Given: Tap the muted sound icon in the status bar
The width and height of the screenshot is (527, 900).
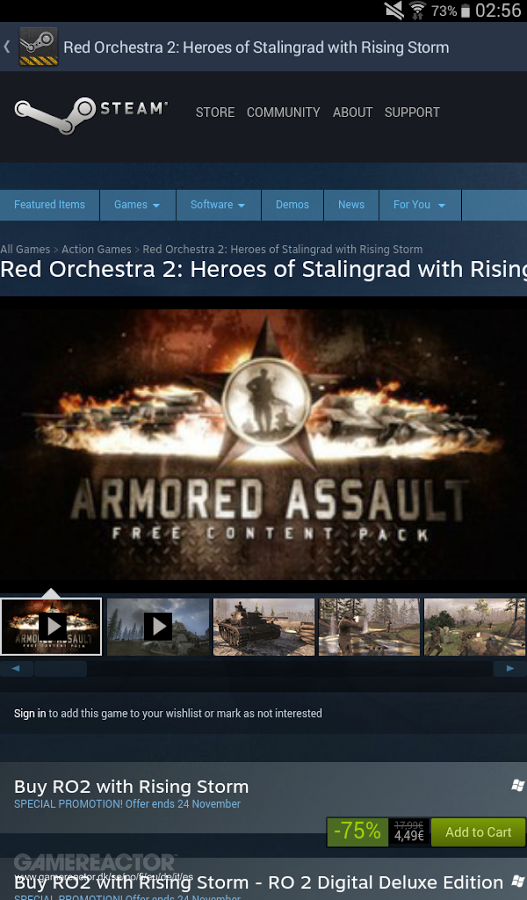Looking at the screenshot, I should tap(394, 10).
